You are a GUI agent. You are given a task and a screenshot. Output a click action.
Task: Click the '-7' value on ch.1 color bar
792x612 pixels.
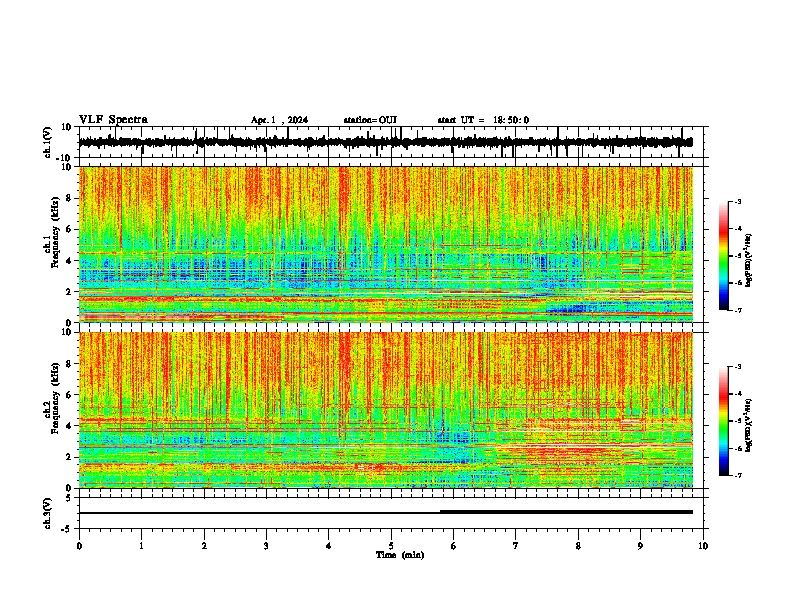point(737,310)
